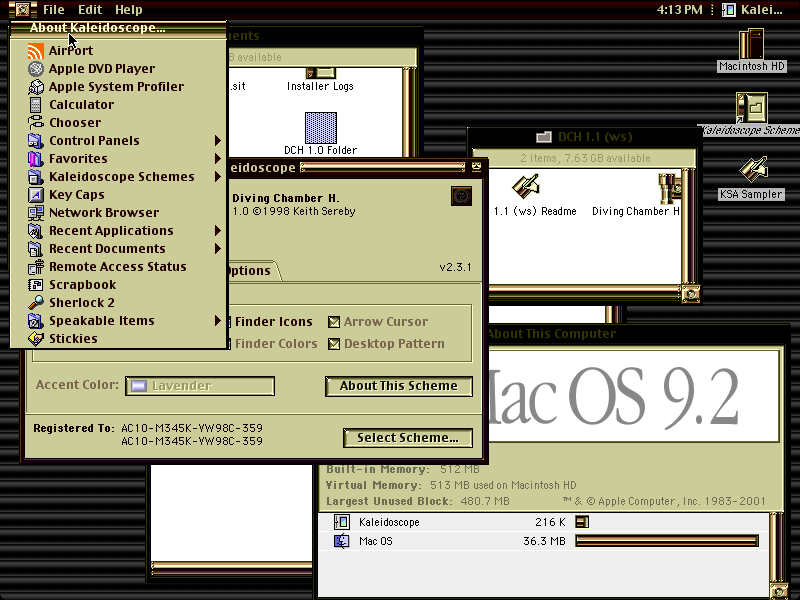The height and width of the screenshot is (600, 800).
Task: Select the KSA Sampler desktop icon
Action: pyautogui.click(x=754, y=170)
